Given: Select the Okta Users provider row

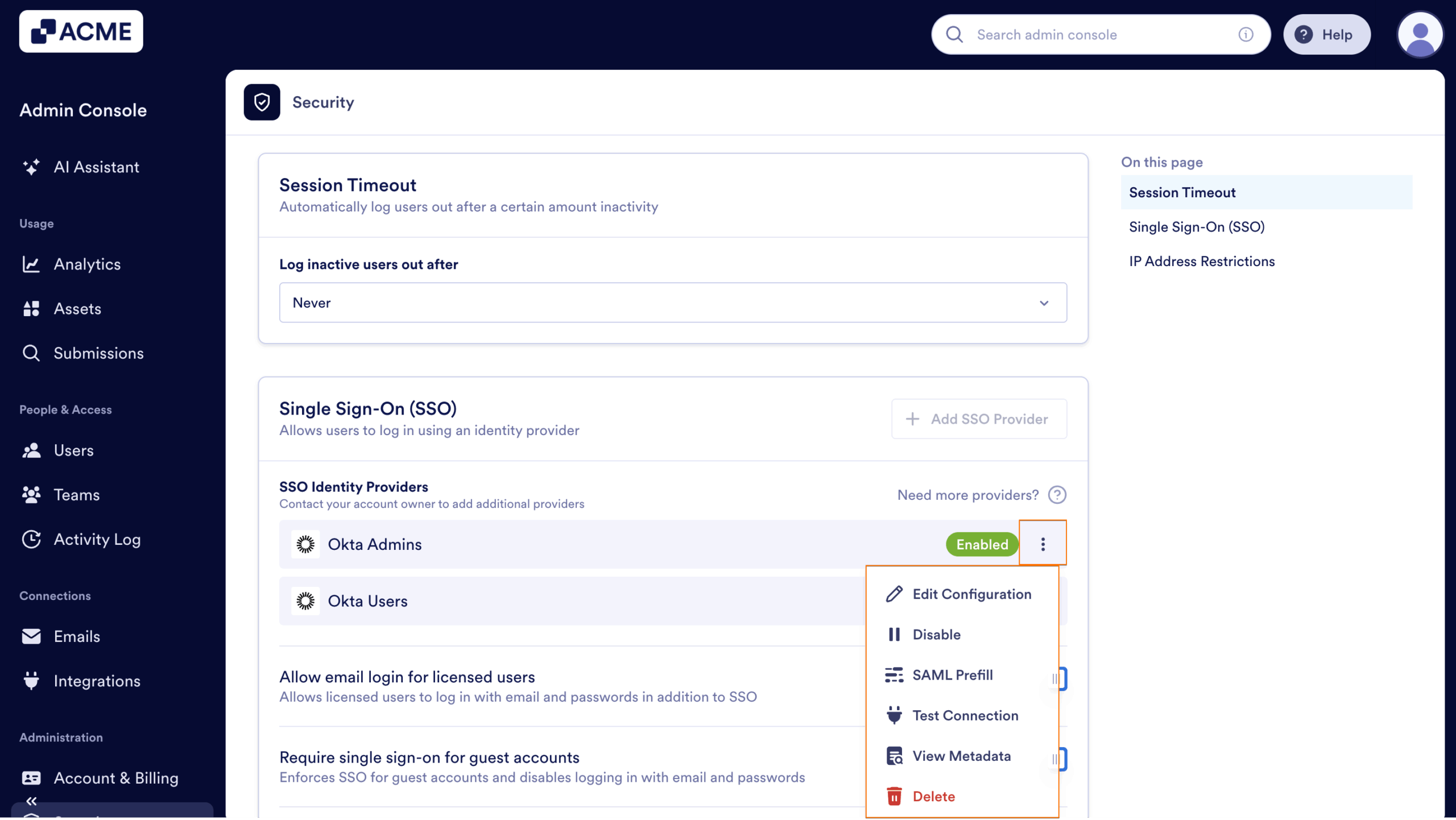Looking at the screenshot, I should [x=572, y=601].
